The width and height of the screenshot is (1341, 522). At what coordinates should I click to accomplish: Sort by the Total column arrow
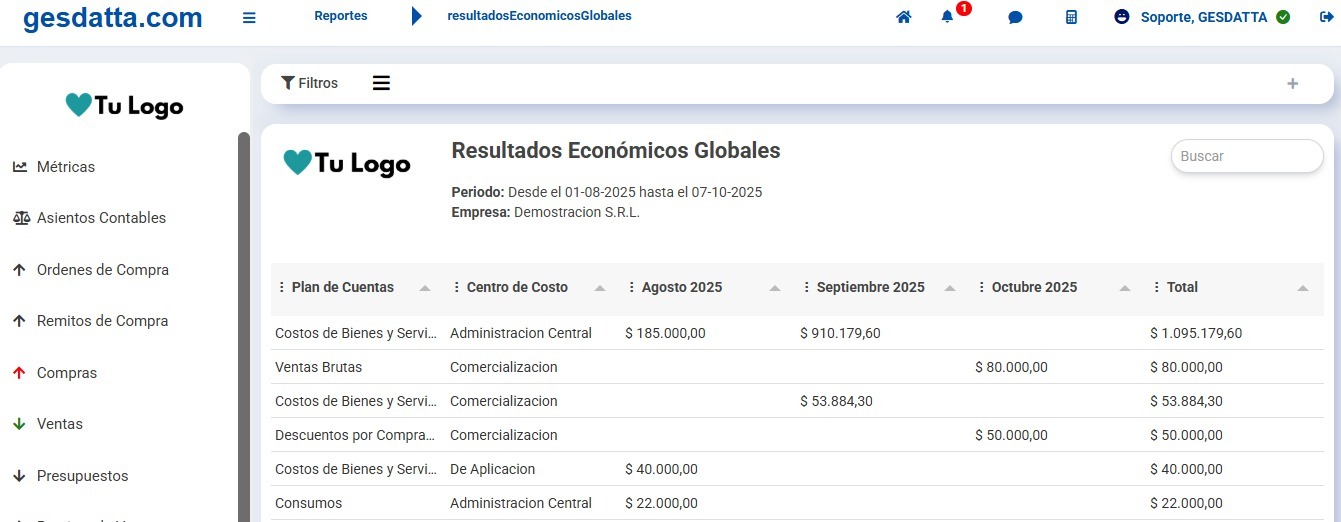coord(1302,288)
